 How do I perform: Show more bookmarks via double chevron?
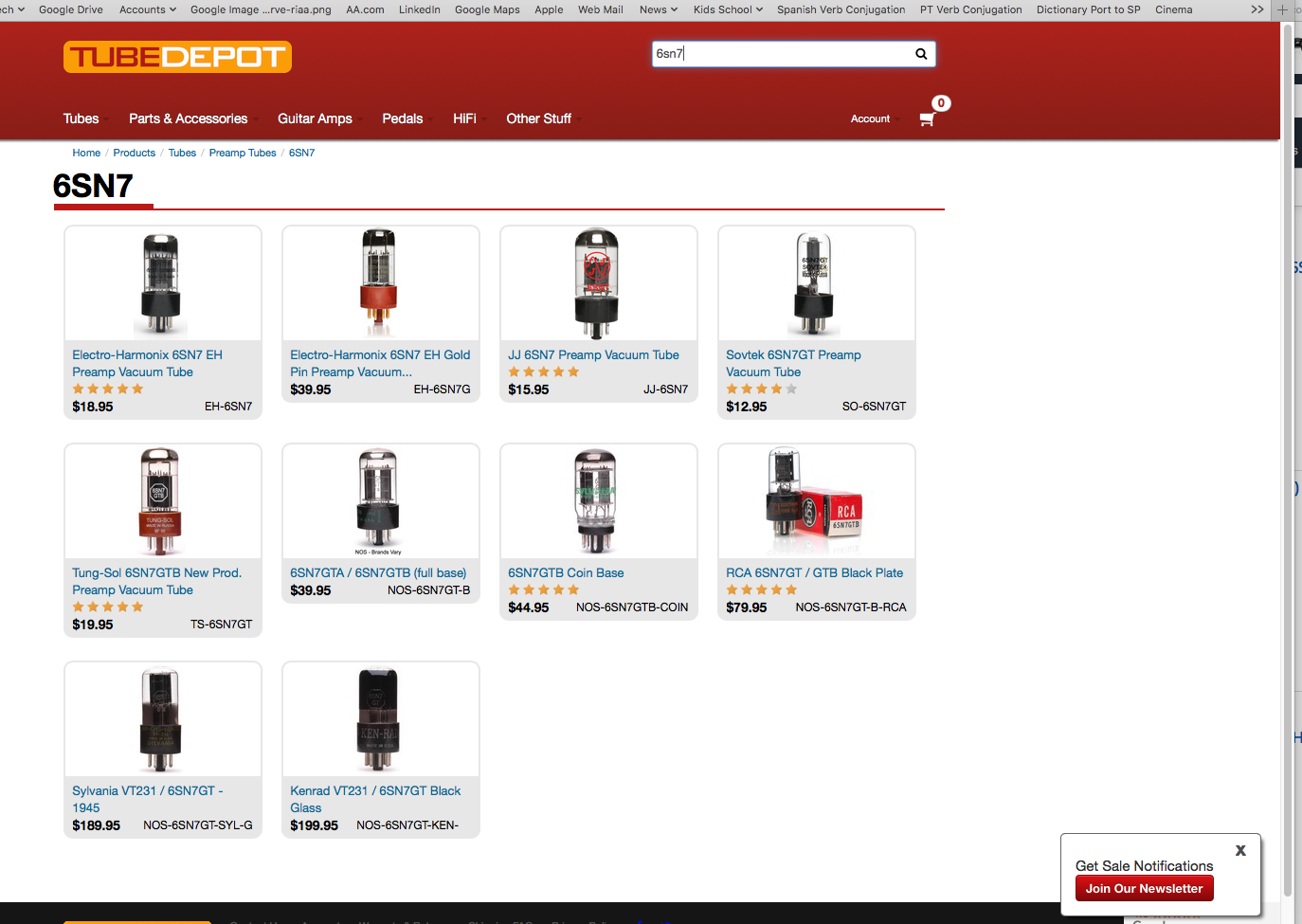click(1257, 9)
